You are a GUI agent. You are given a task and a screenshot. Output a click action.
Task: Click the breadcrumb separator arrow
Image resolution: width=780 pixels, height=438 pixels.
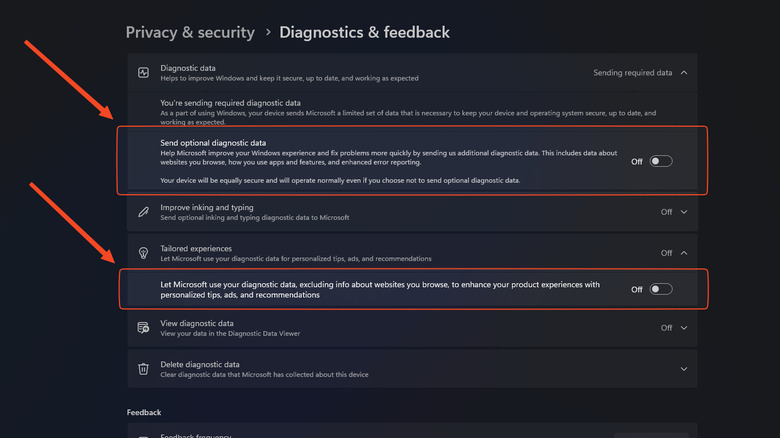click(267, 33)
